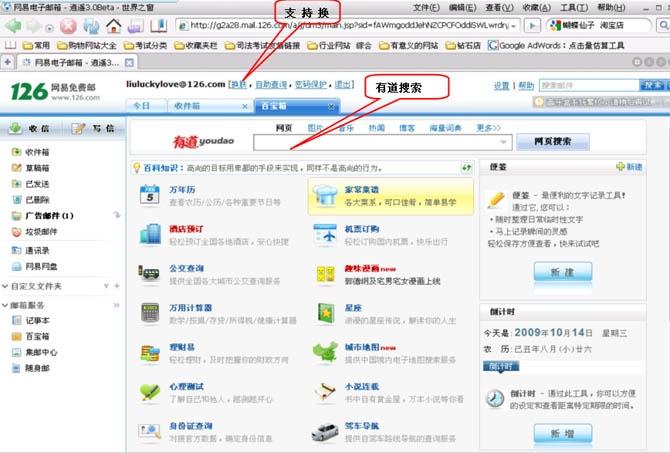Click 帮助 link near mail search
Image resolution: width=670 pixels, height=453 pixels.
(526, 86)
